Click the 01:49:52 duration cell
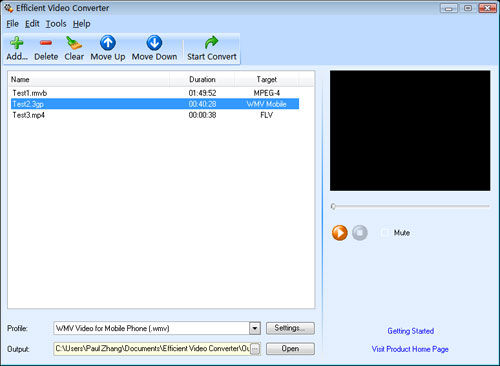This screenshot has height=366, width=500. [x=202, y=93]
